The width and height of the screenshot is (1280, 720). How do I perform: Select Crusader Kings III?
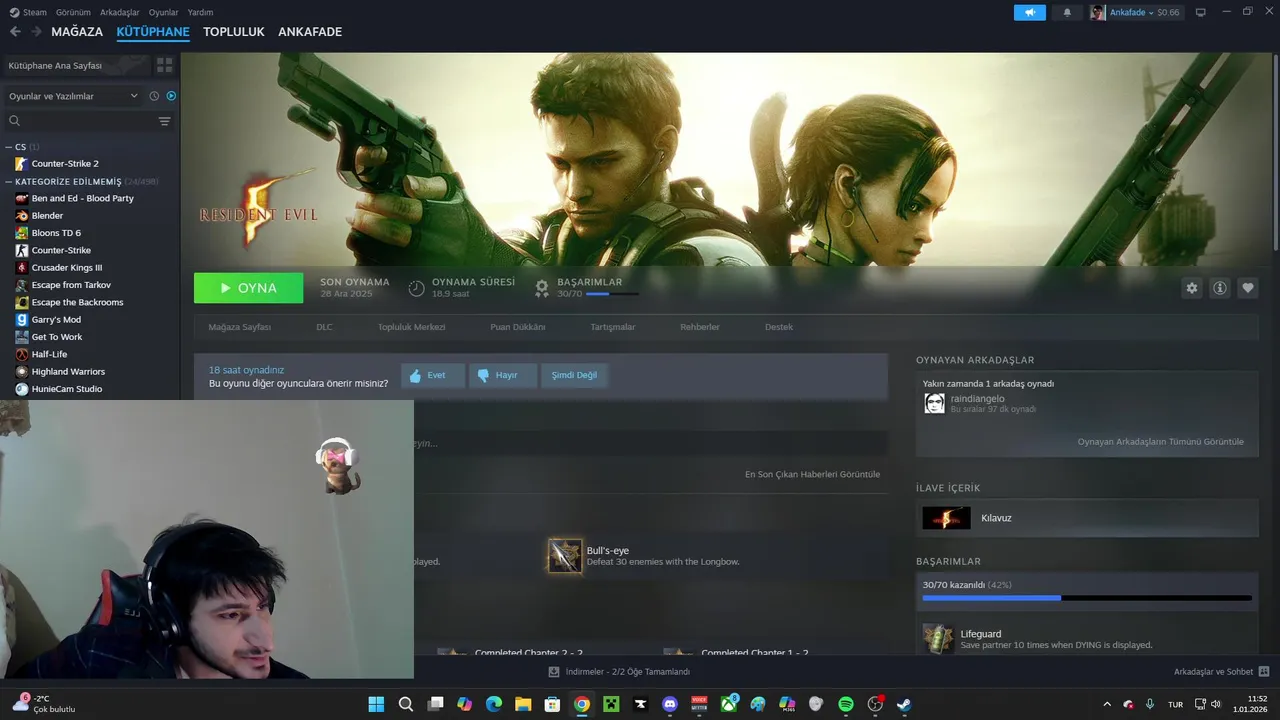click(67, 268)
